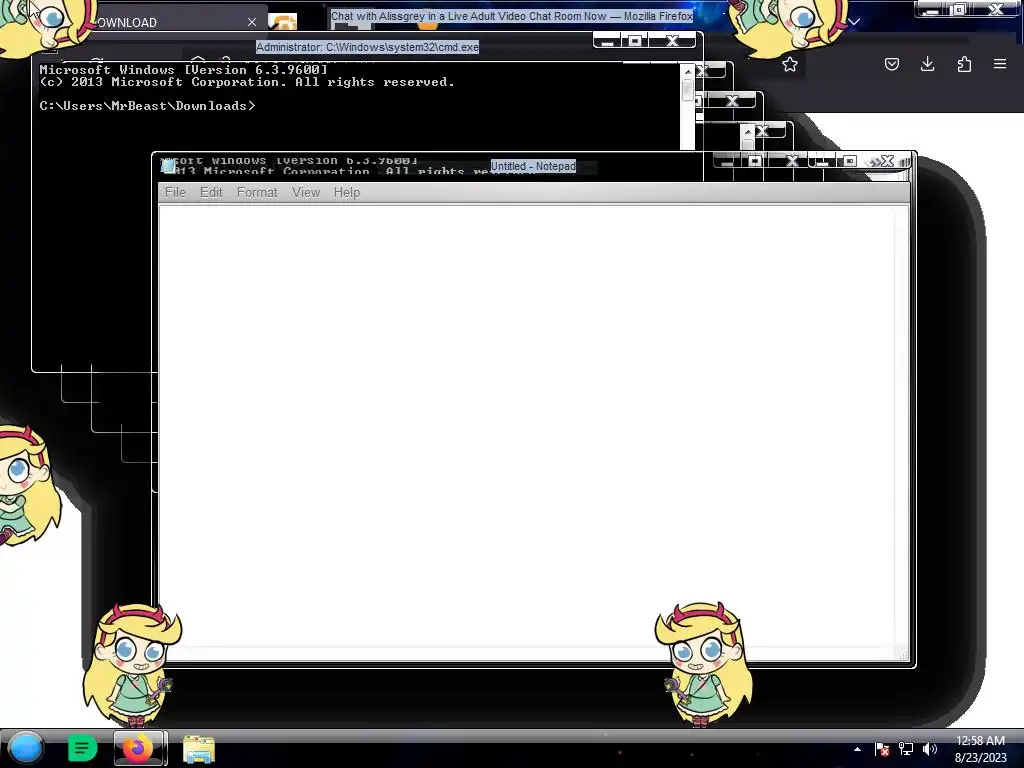Viewport: 1024px width, 768px height.
Task: Click inside the Notepad text area
Action: pyautogui.click(x=528, y=424)
